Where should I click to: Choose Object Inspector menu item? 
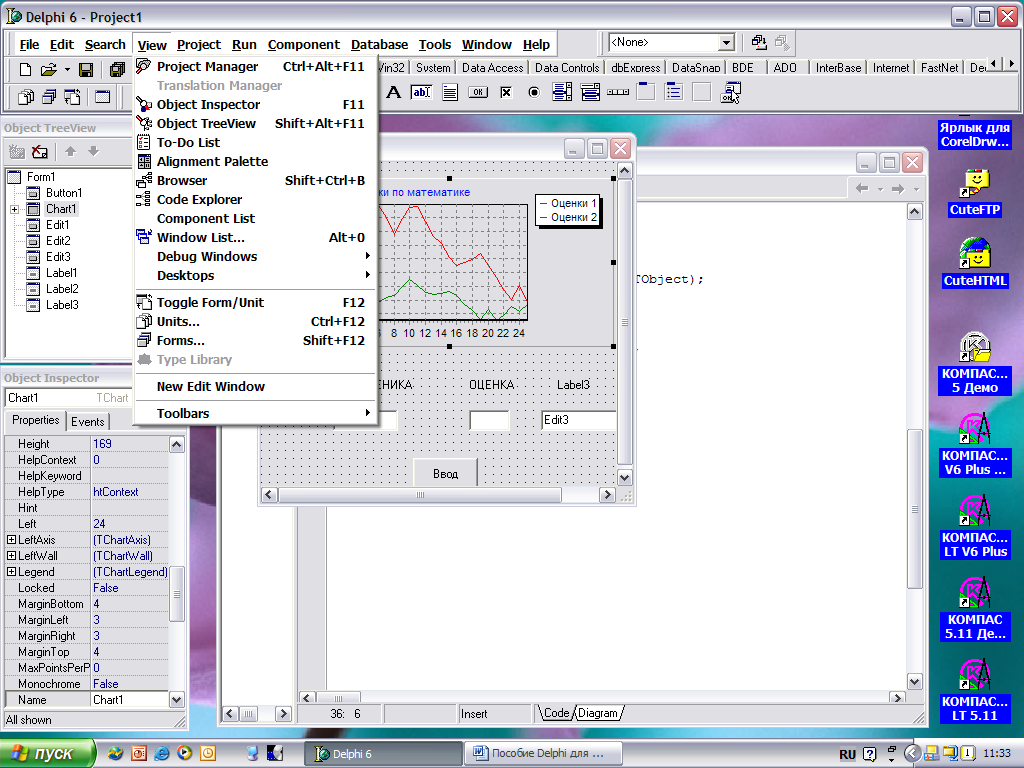click(255, 104)
